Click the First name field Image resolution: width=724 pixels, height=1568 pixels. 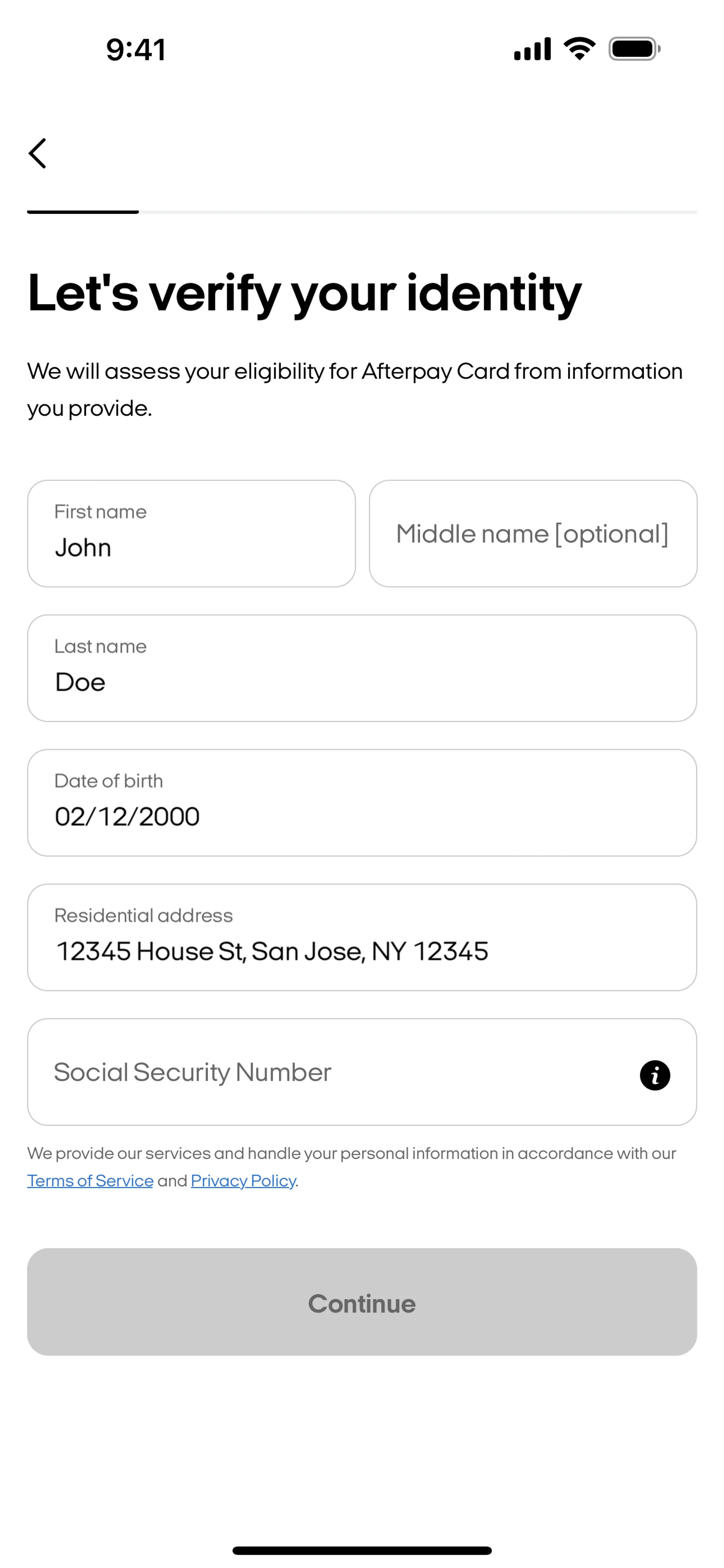tap(191, 533)
